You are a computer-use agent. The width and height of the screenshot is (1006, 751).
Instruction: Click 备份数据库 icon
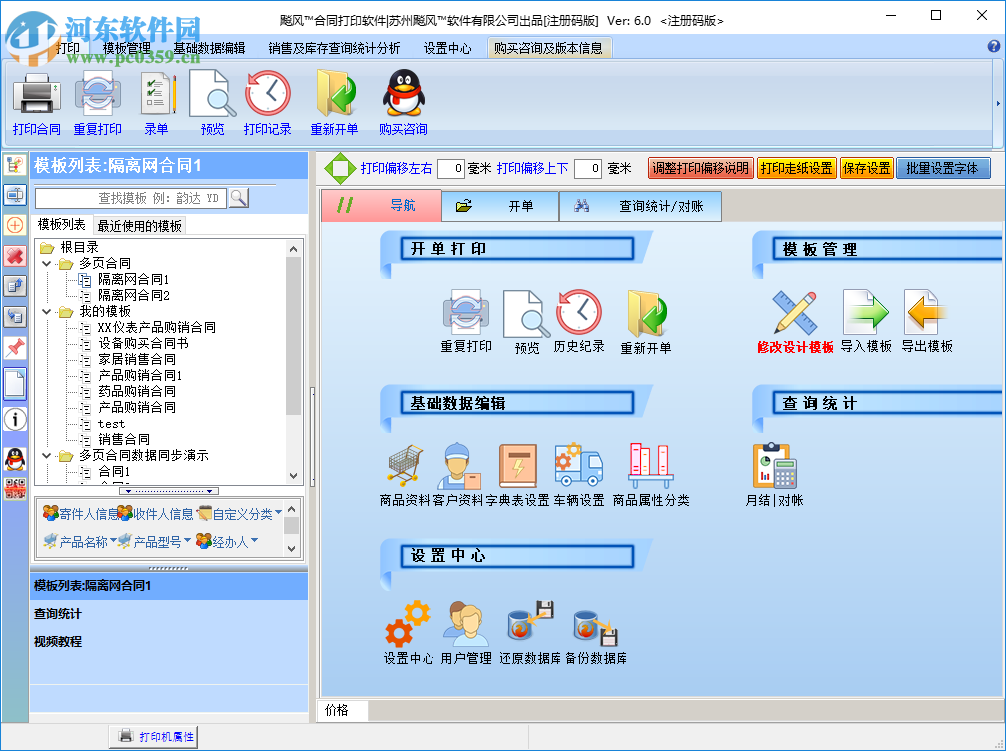coord(595,627)
